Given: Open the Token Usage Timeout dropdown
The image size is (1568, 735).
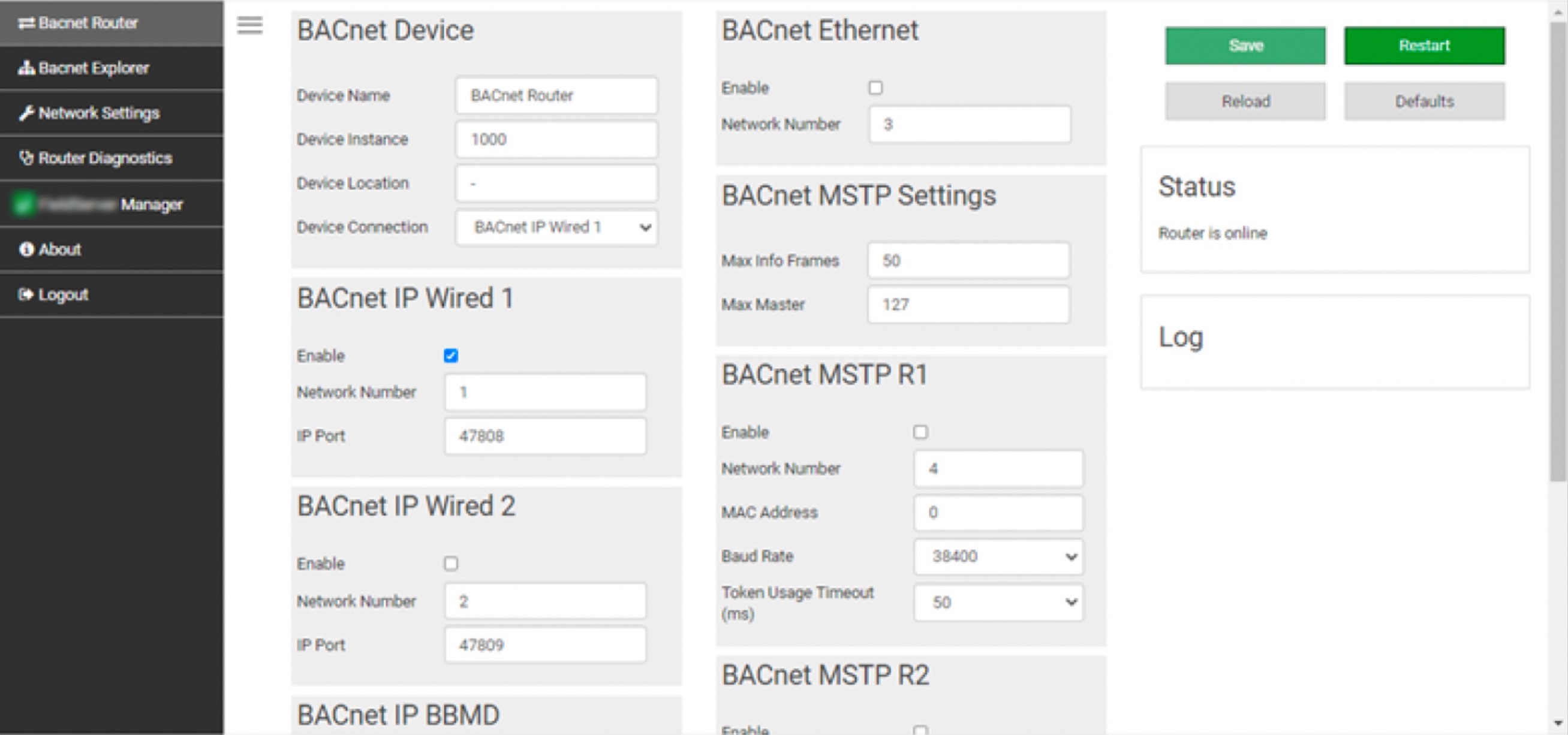Looking at the screenshot, I should click(998, 603).
